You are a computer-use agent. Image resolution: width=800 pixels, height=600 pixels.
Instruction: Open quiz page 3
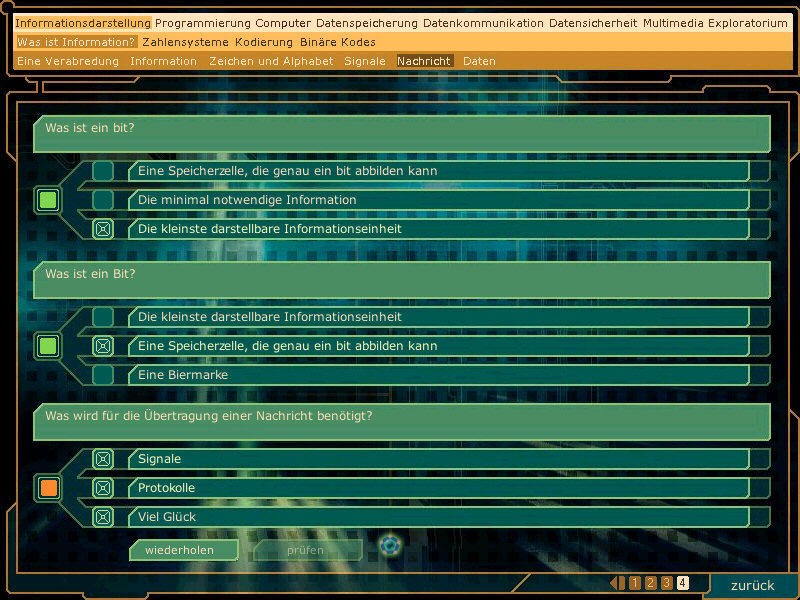666,583
